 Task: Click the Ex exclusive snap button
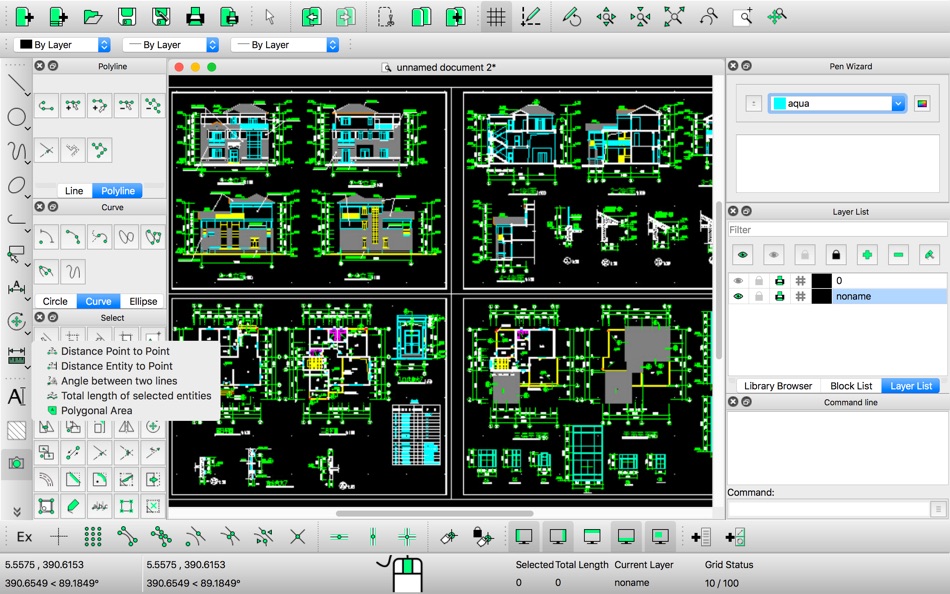(x=24, y=536)
